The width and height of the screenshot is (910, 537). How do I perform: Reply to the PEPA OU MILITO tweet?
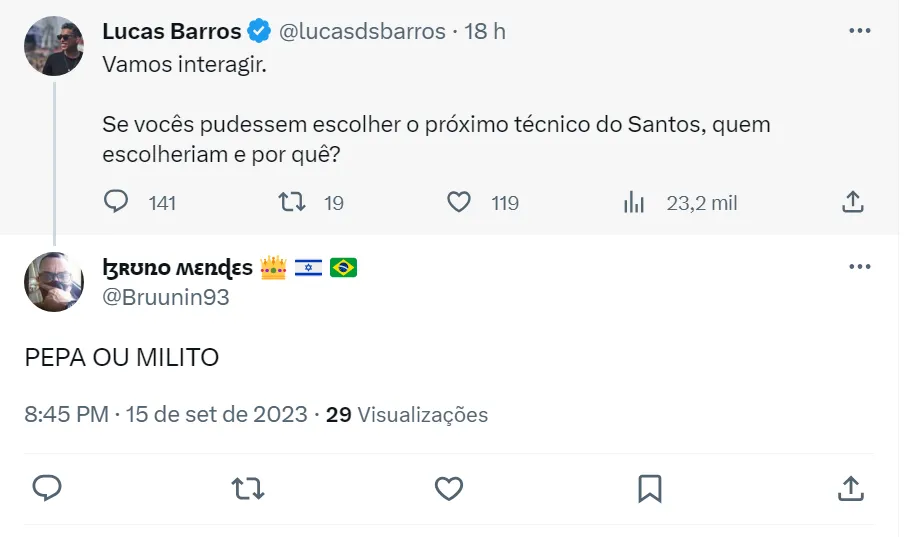(47, 488)
